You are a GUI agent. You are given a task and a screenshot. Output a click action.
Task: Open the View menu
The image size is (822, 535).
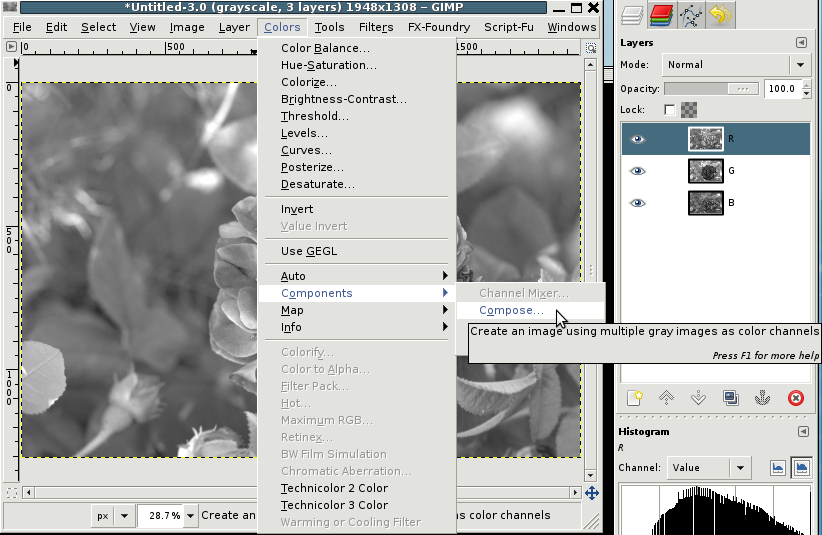pyautogui.click(x=142, y=27)
